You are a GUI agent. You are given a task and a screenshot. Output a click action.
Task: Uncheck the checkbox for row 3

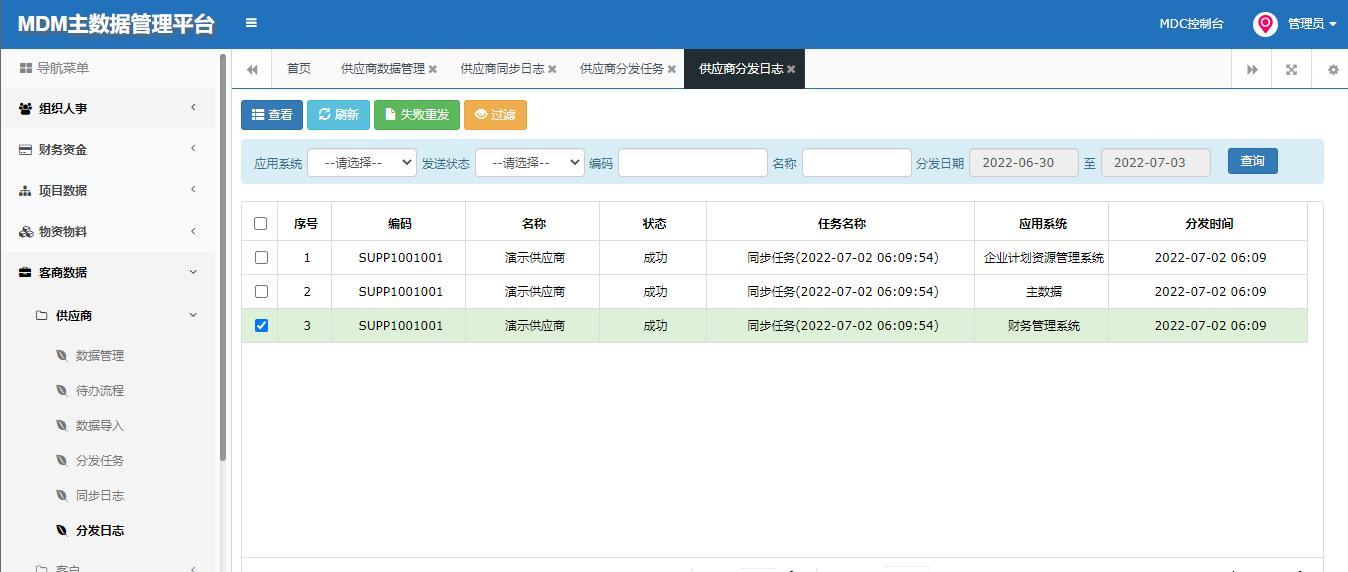pos(261,325)
